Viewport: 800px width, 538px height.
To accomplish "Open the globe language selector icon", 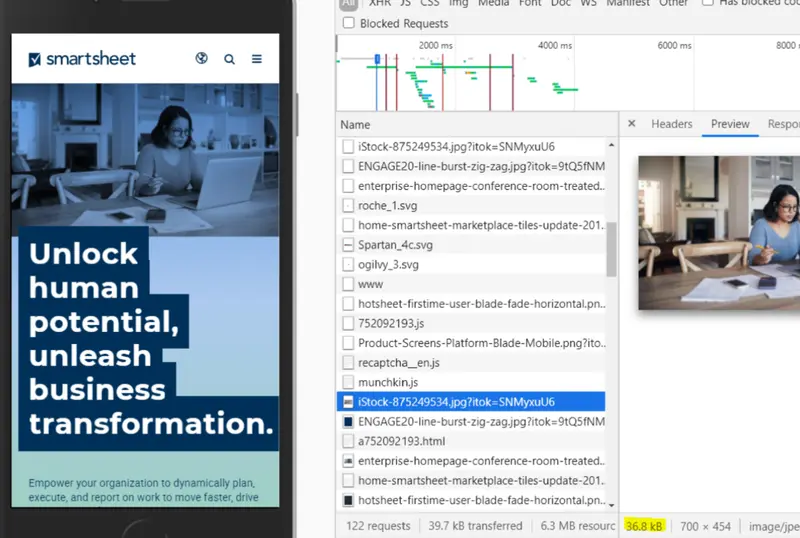I will (202, 59).
